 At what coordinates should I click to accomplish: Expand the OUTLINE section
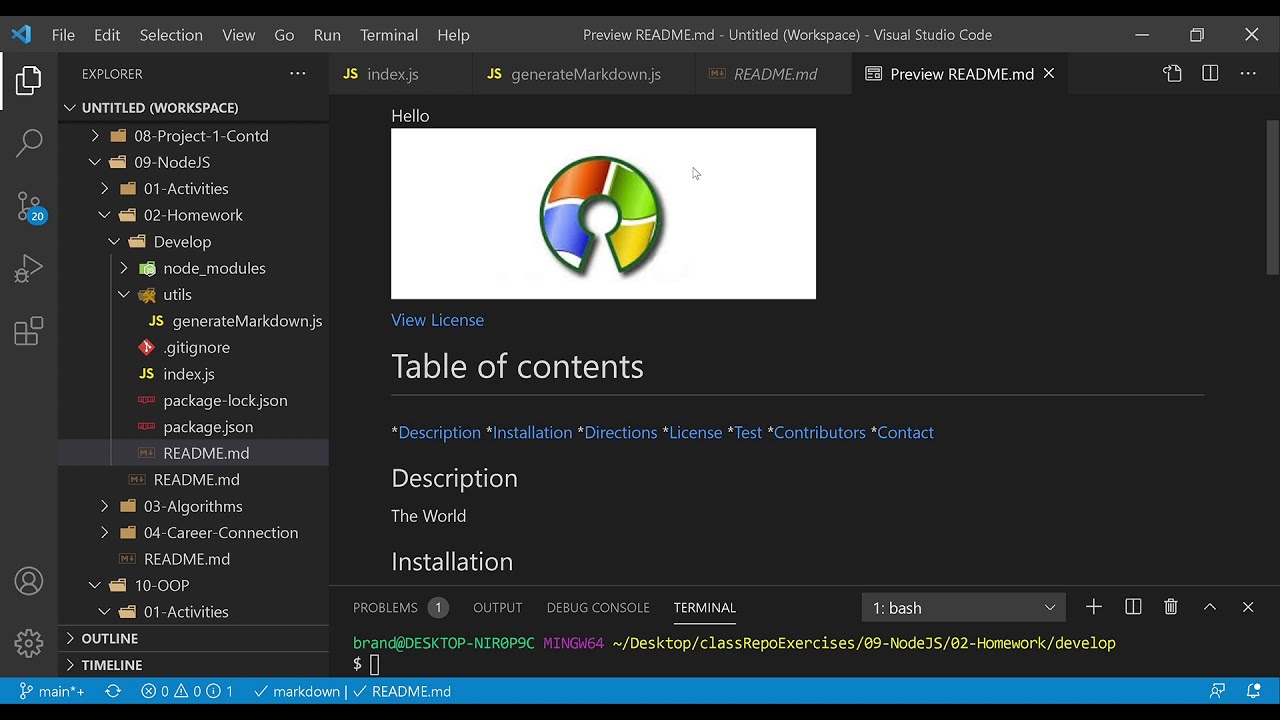point(193,638)
